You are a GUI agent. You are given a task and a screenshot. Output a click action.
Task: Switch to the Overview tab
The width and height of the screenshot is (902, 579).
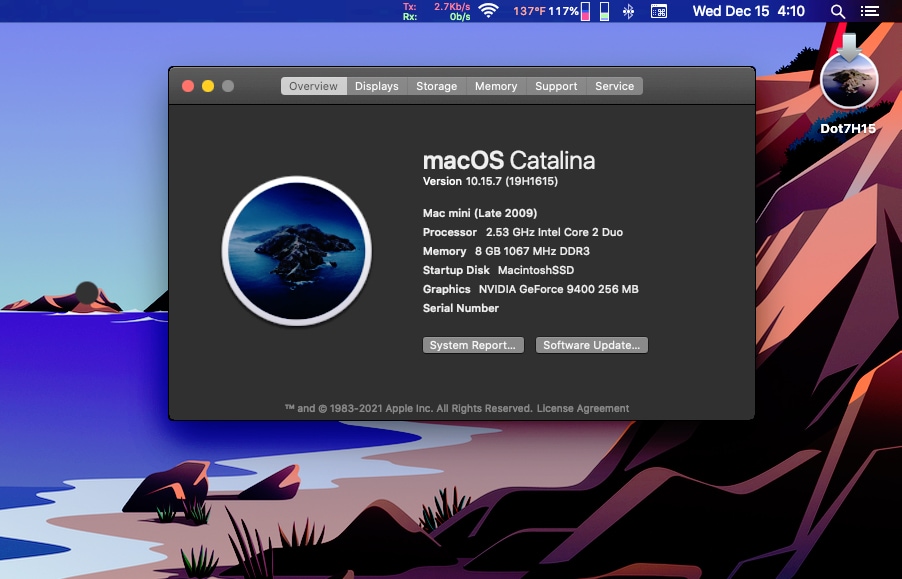coord(314,86)
